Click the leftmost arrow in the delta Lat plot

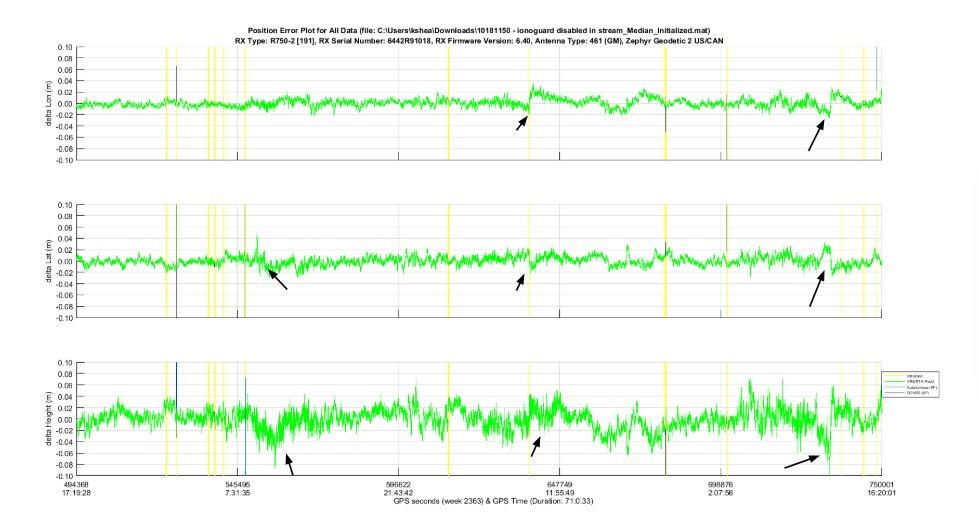[277, 280]
